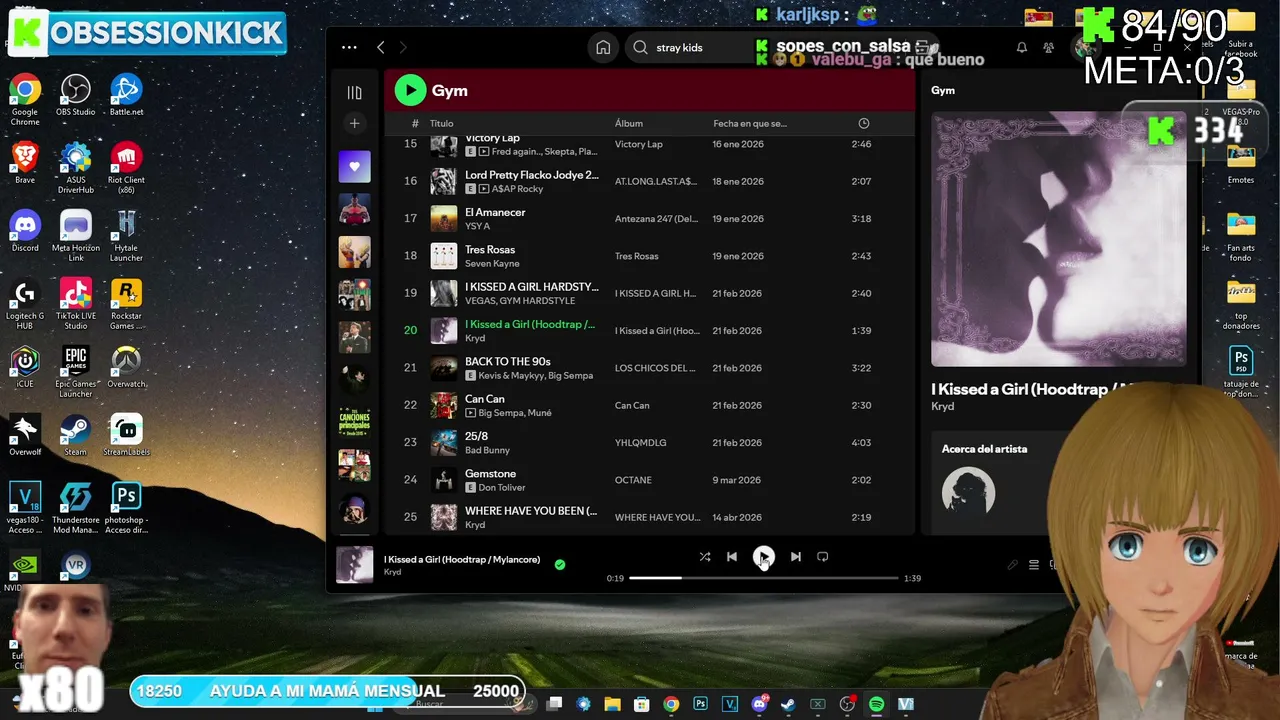Open album cover in Now Playing panel
This screenshot has height=720, width=1280.
click(x=1058, y=239)
